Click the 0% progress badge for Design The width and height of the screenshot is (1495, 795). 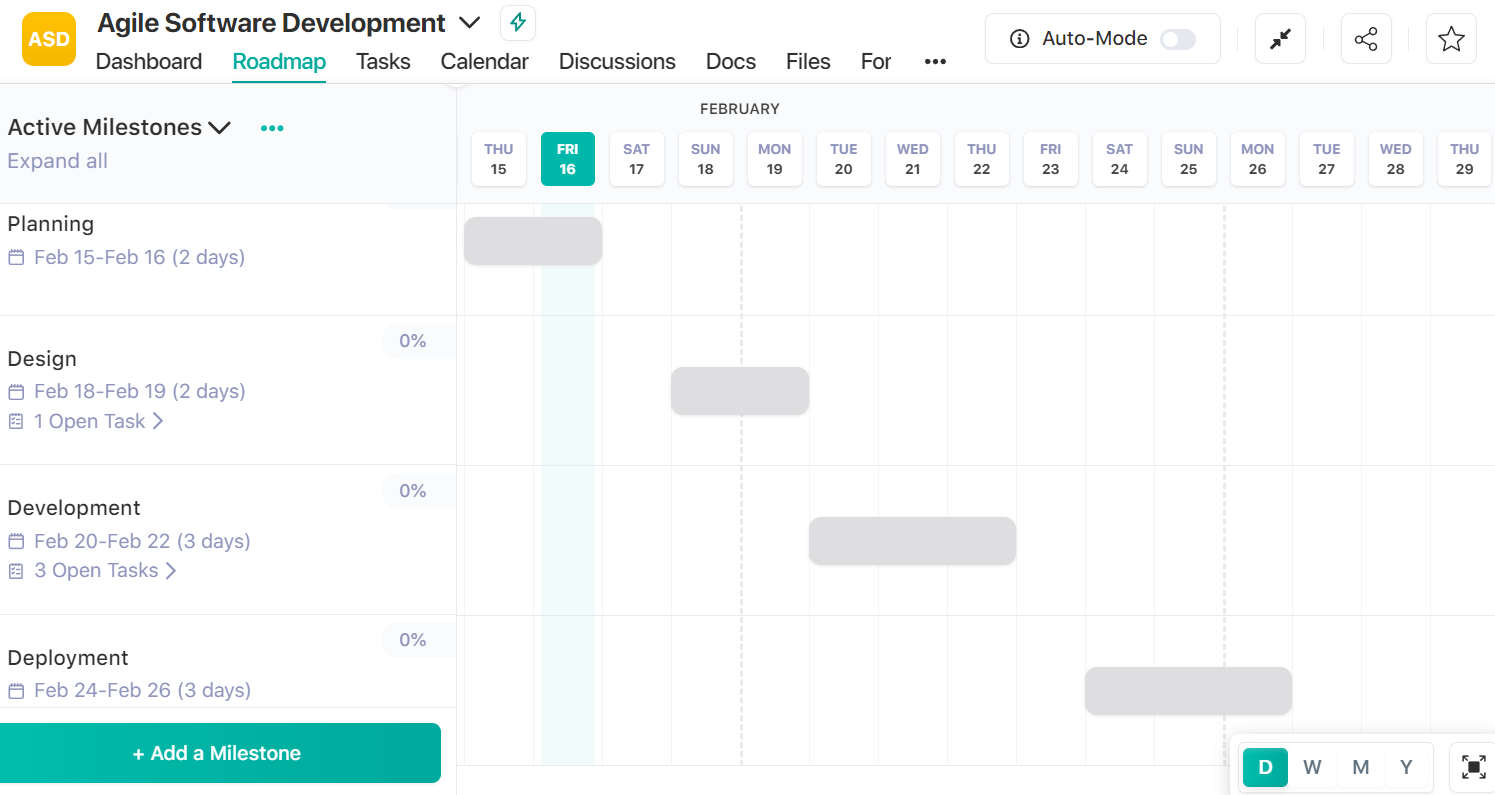[413, 341]
